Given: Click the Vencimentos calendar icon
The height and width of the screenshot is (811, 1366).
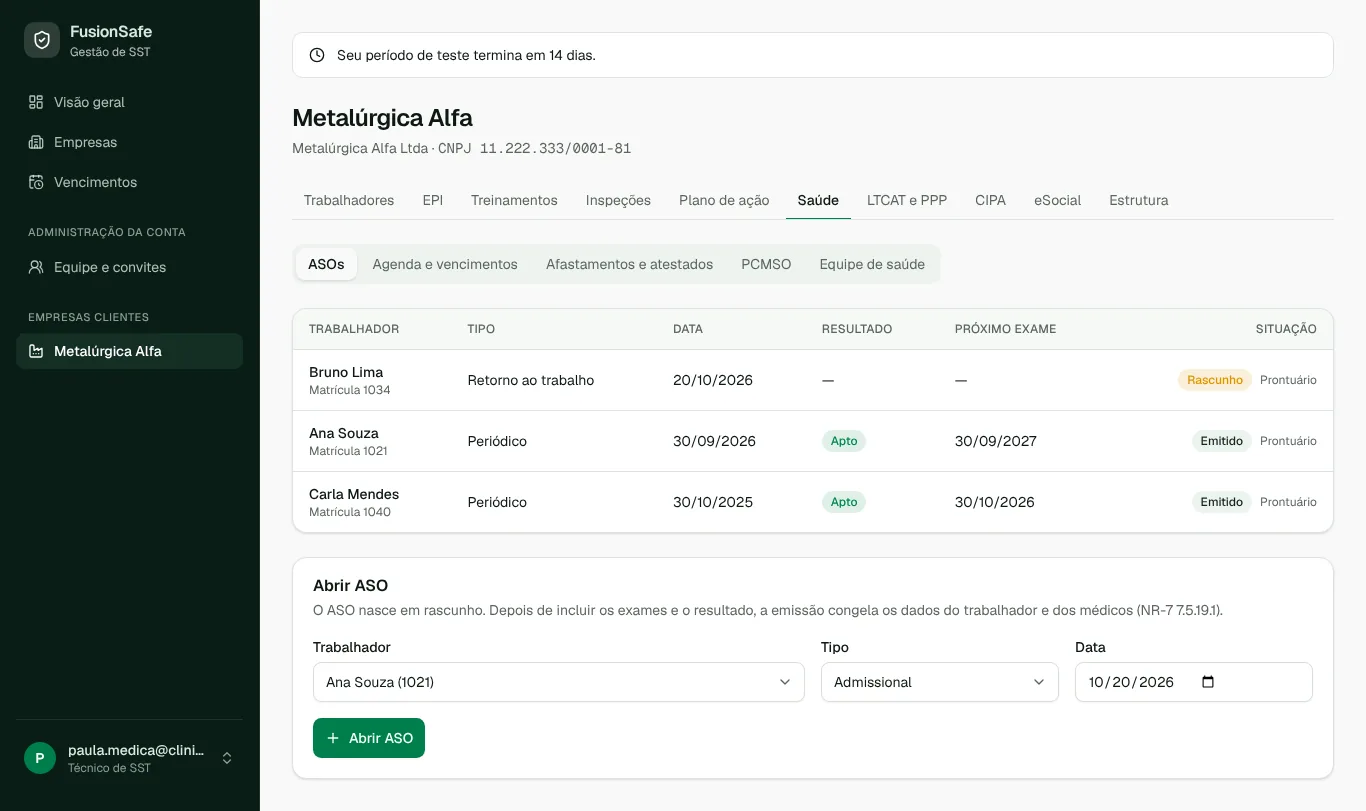Looking at the screenshot, I should pyautogui.click(x=36, y=182).
